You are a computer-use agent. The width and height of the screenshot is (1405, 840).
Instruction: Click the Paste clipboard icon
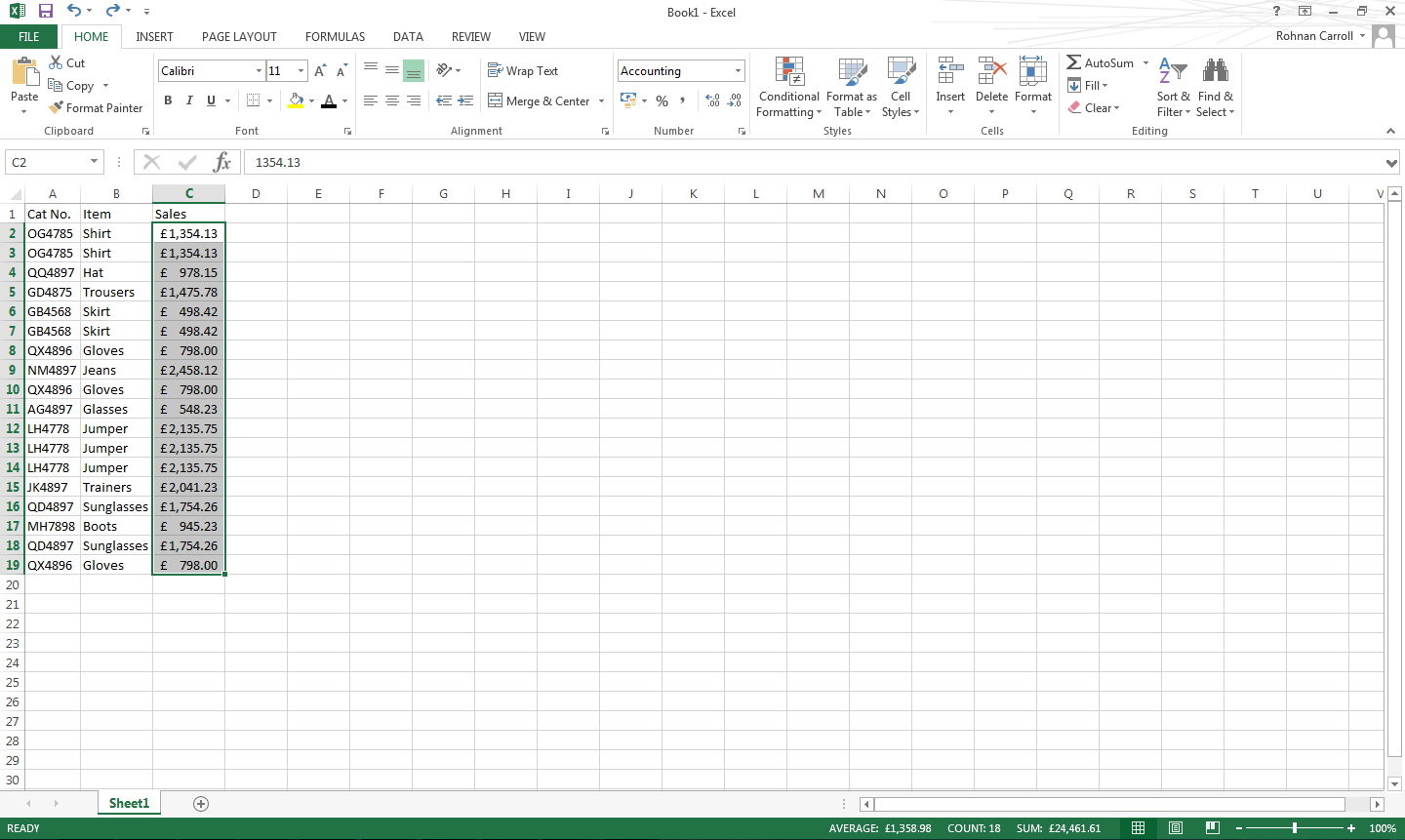[24, 72]
